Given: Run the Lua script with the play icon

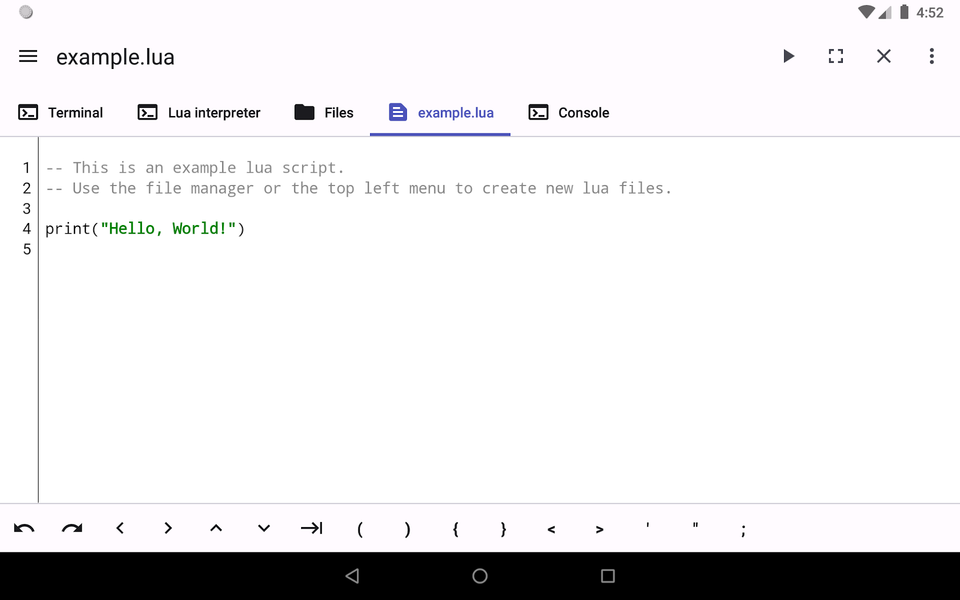Looking at the screenshot, I should tap(788, 56).
